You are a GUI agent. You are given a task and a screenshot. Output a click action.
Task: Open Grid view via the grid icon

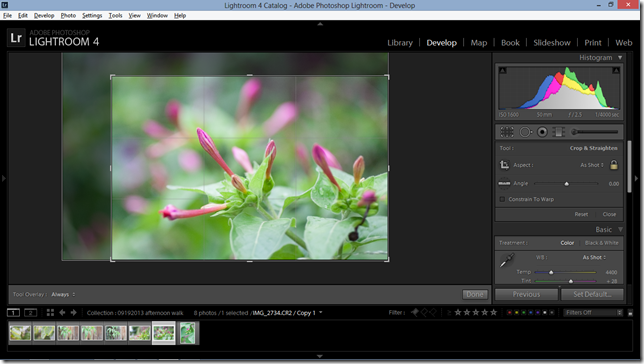tap(50, 313)
